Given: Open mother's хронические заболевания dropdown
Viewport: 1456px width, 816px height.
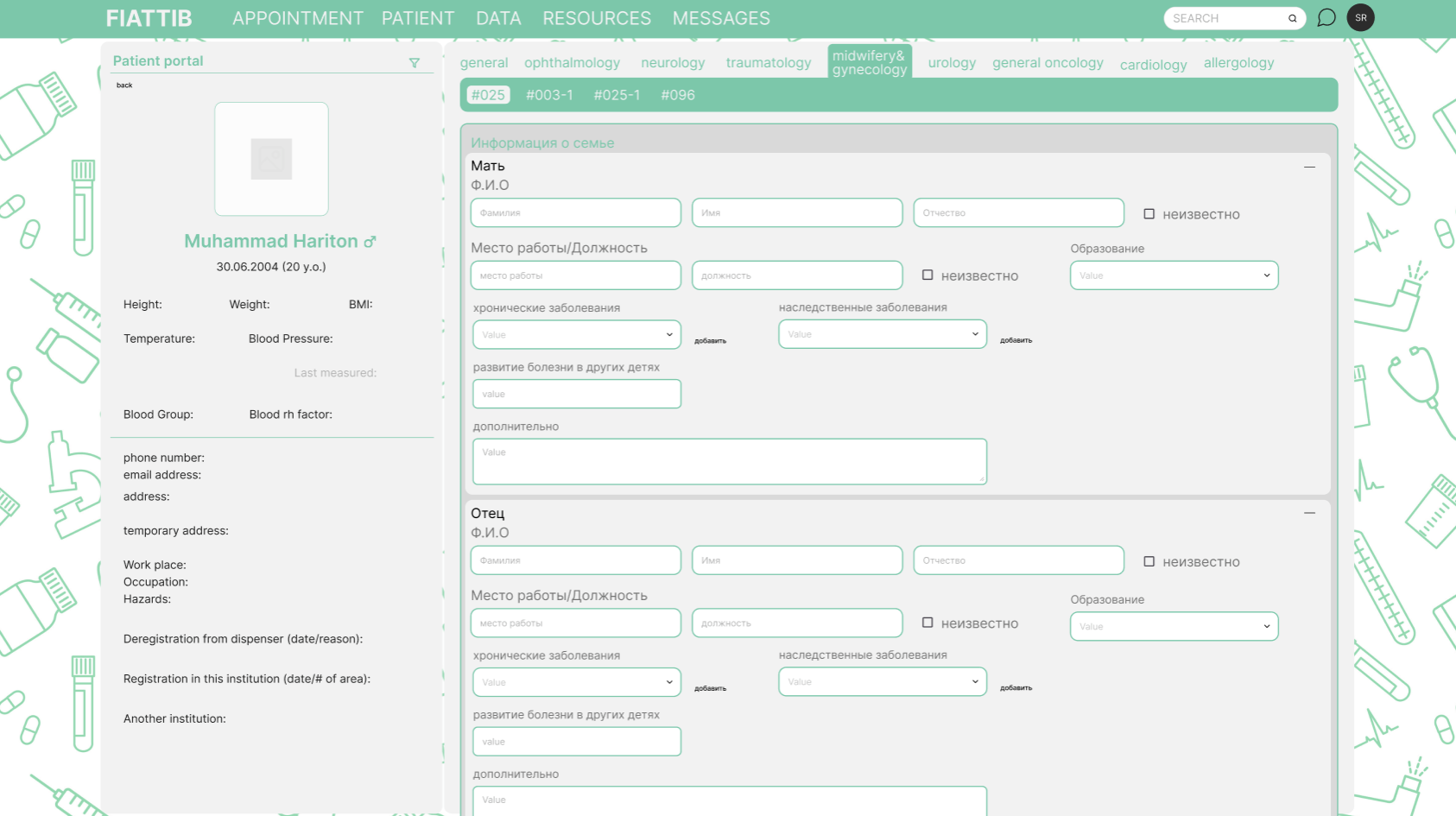Looking at the screenshot, I should (x=577, y=334).
